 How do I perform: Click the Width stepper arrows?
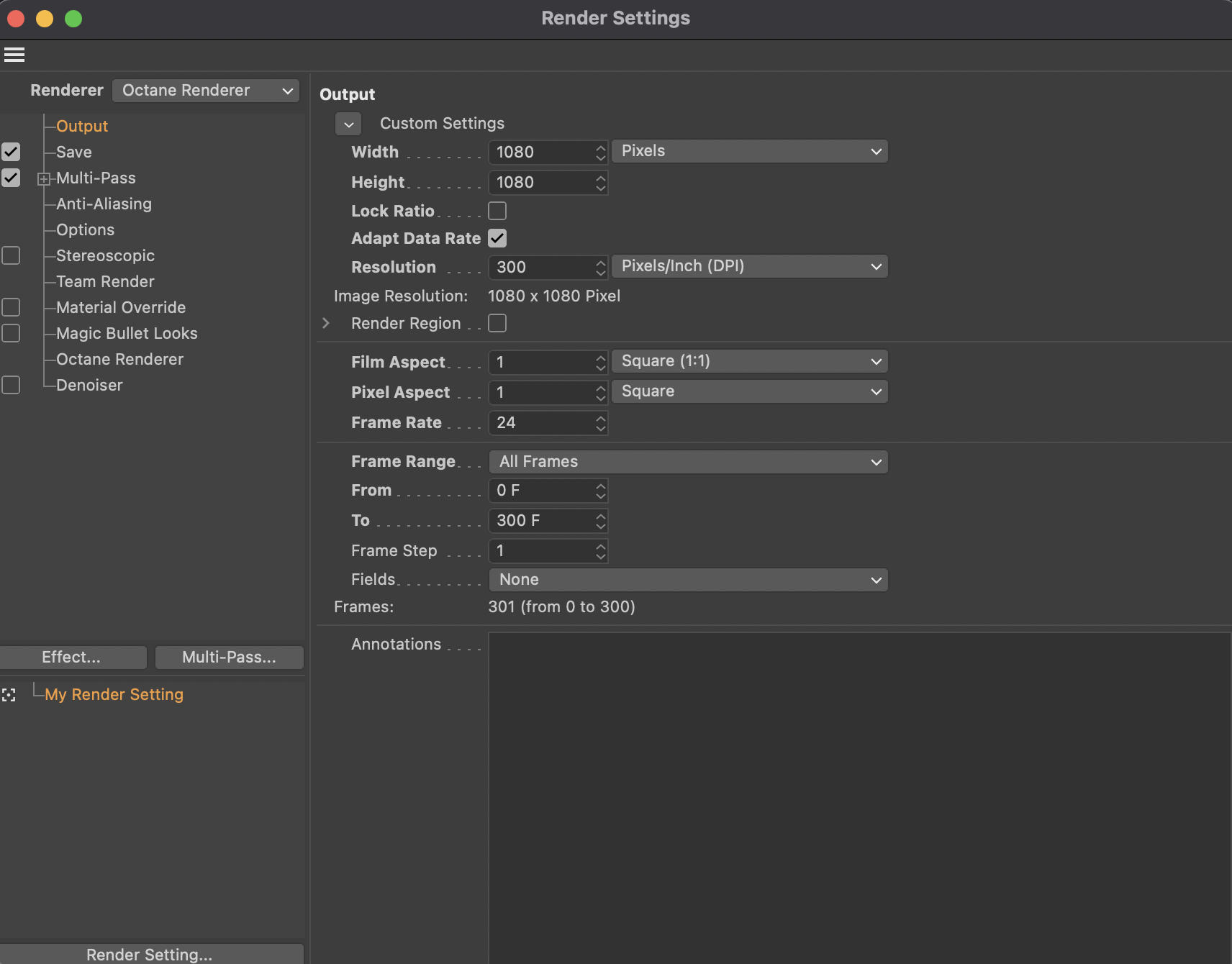tap(600, 153)
